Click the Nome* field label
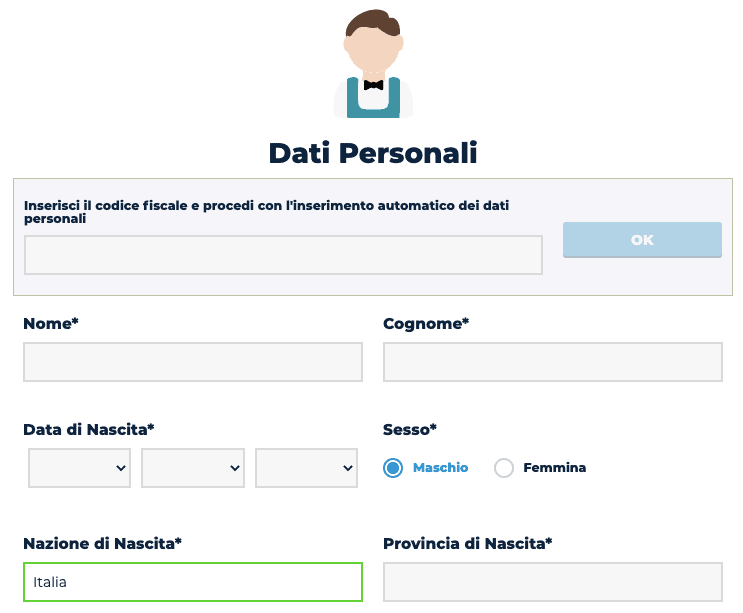743x613 pixels. pyautogui.click(x=51, y=324)
